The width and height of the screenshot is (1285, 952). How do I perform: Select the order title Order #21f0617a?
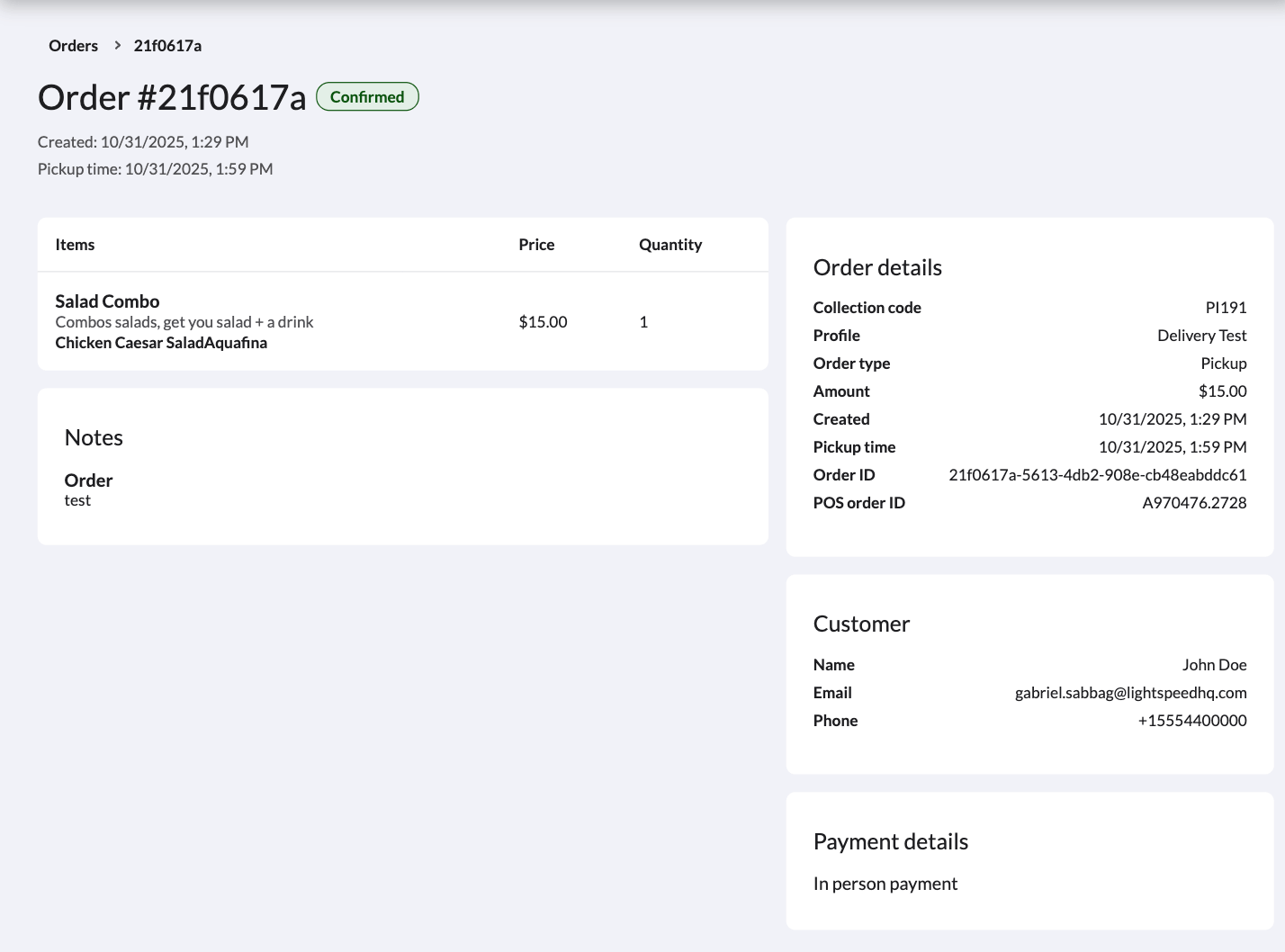tap(171, 97)
